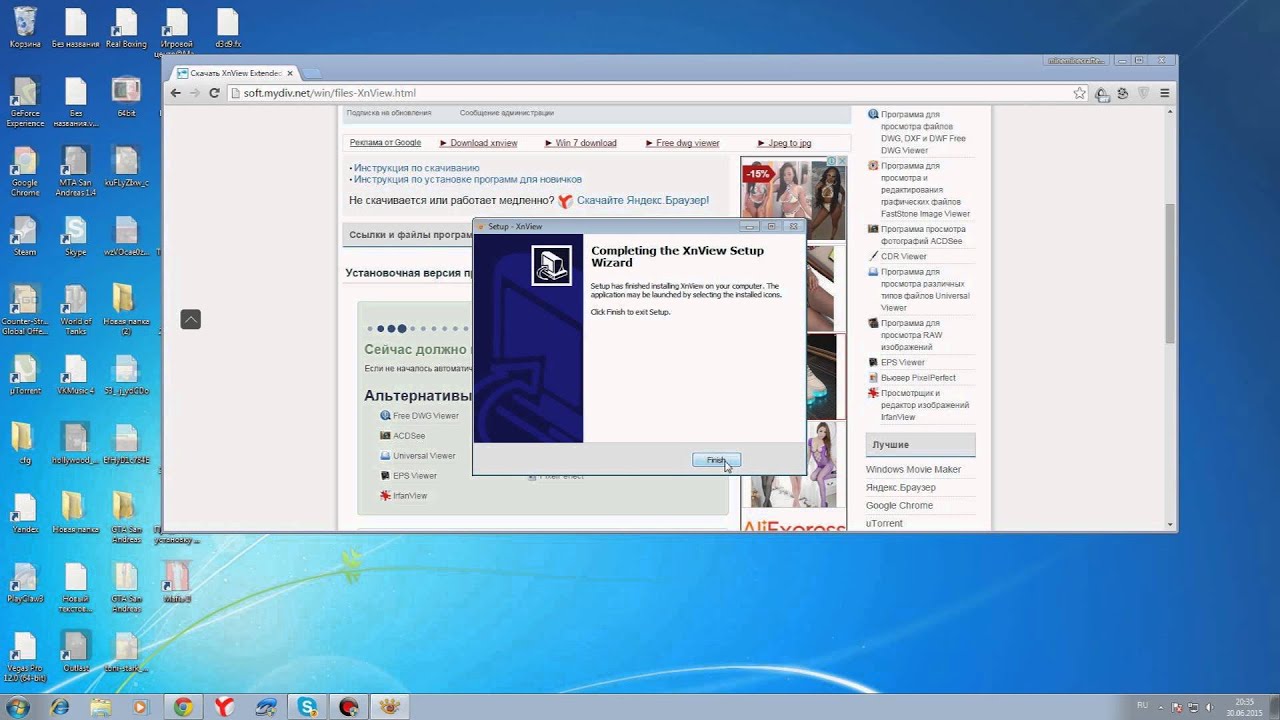Open a new tab in Chrome
The height and width of the screenshot is (720, 1280).
(x=312, y=73)
